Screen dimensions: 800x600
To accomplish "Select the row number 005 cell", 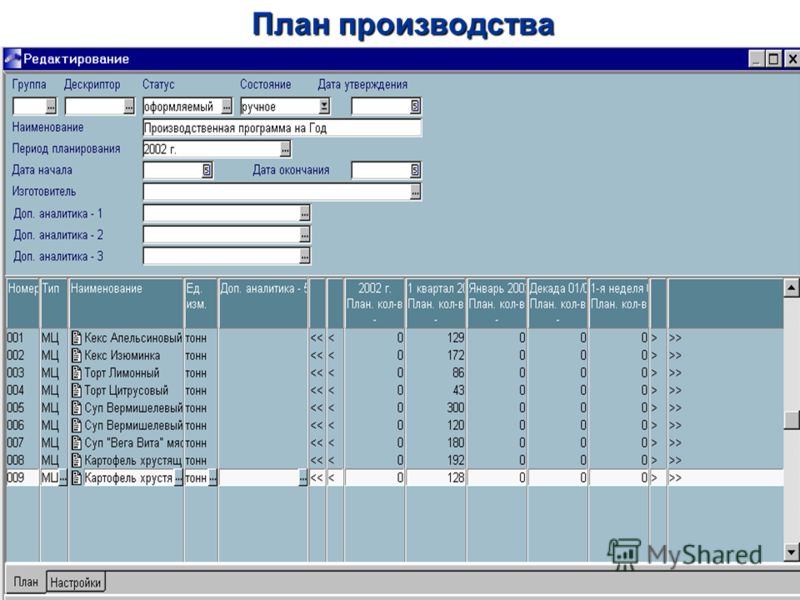I will coord(23,408).
